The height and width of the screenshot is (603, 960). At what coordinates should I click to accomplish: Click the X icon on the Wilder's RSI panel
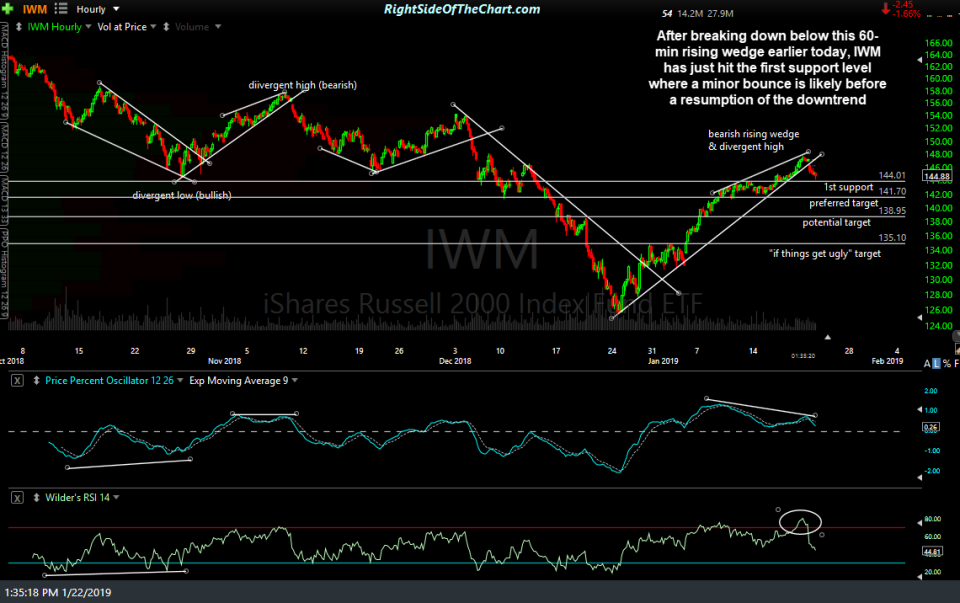pos(18,496)
